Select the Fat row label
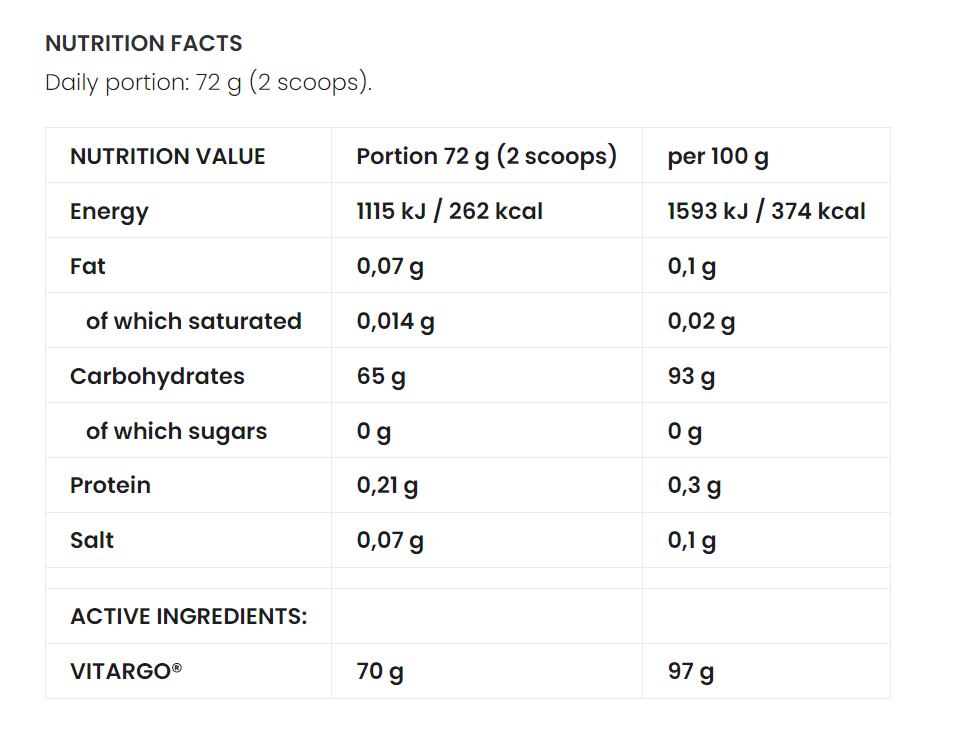The width and height of the screenshot is (955, 746). point(88,267)
